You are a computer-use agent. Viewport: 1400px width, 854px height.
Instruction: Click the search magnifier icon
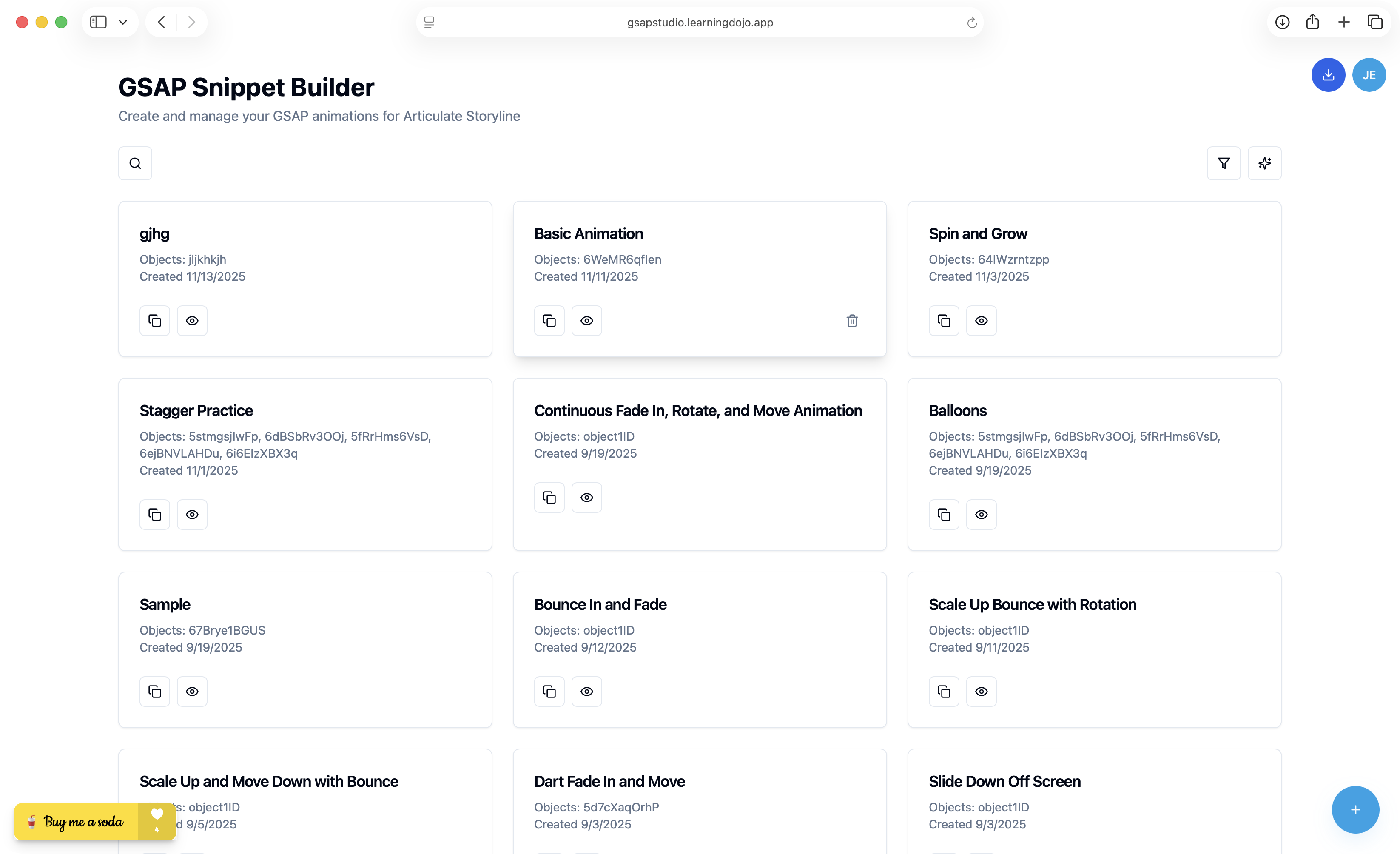(135, 164)
